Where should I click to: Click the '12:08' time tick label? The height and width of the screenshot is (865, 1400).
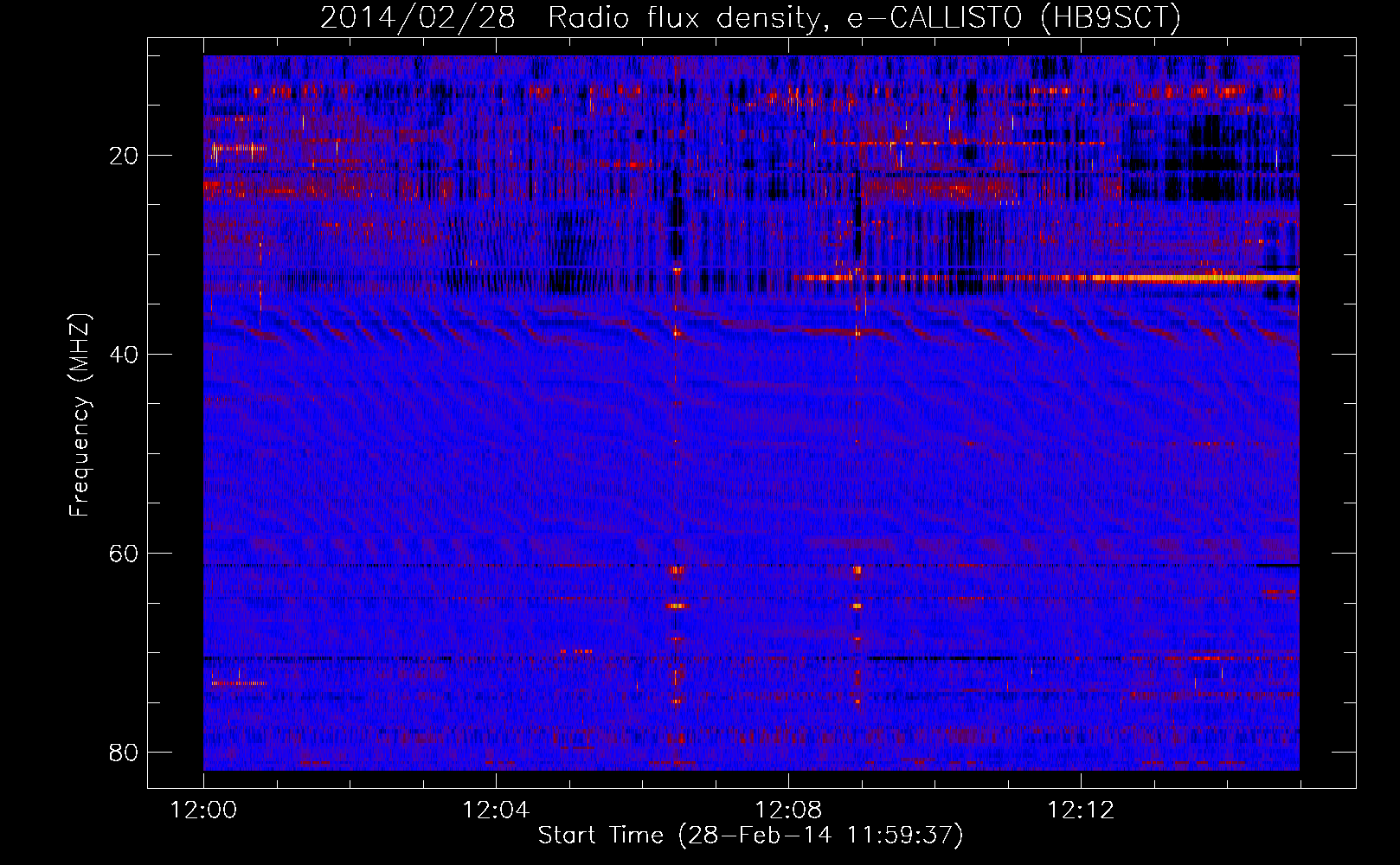788,811
